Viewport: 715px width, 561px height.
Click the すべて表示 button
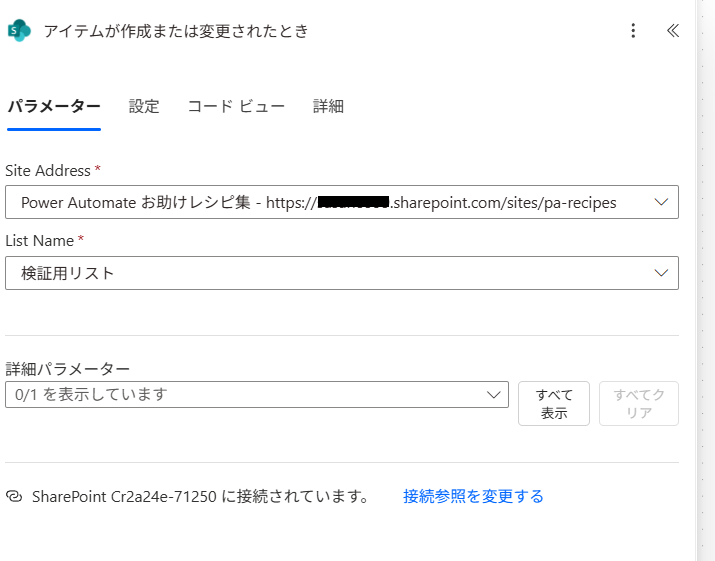coord(554,404)
